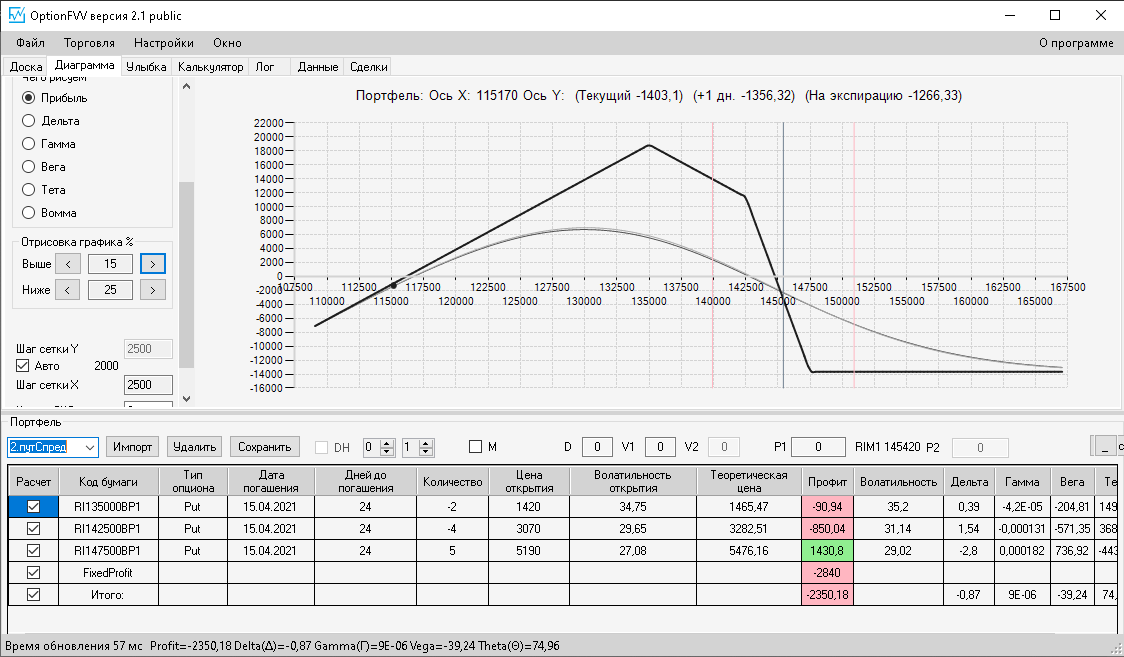Open the Окно menu
The height and width of the screenshot is (657, 1124).
[x=227, y=43]
